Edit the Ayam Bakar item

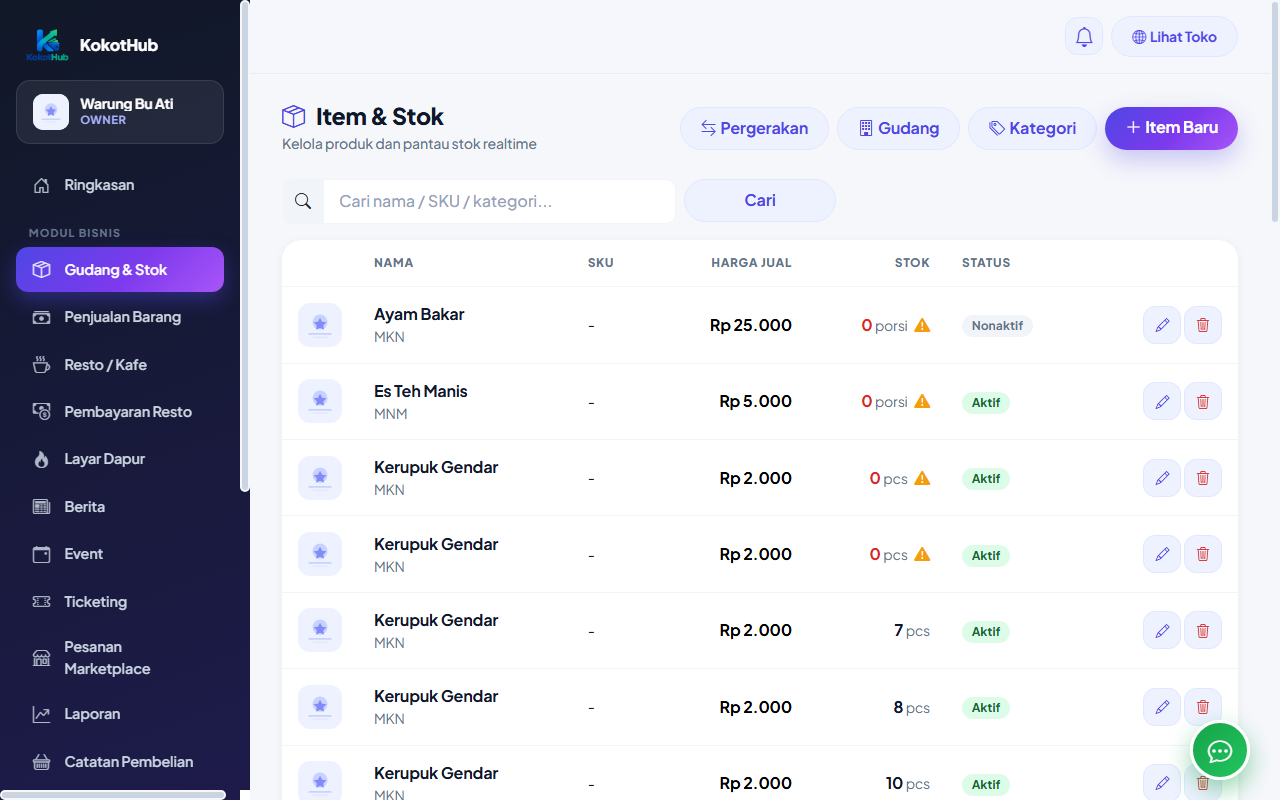point(1162,325)
